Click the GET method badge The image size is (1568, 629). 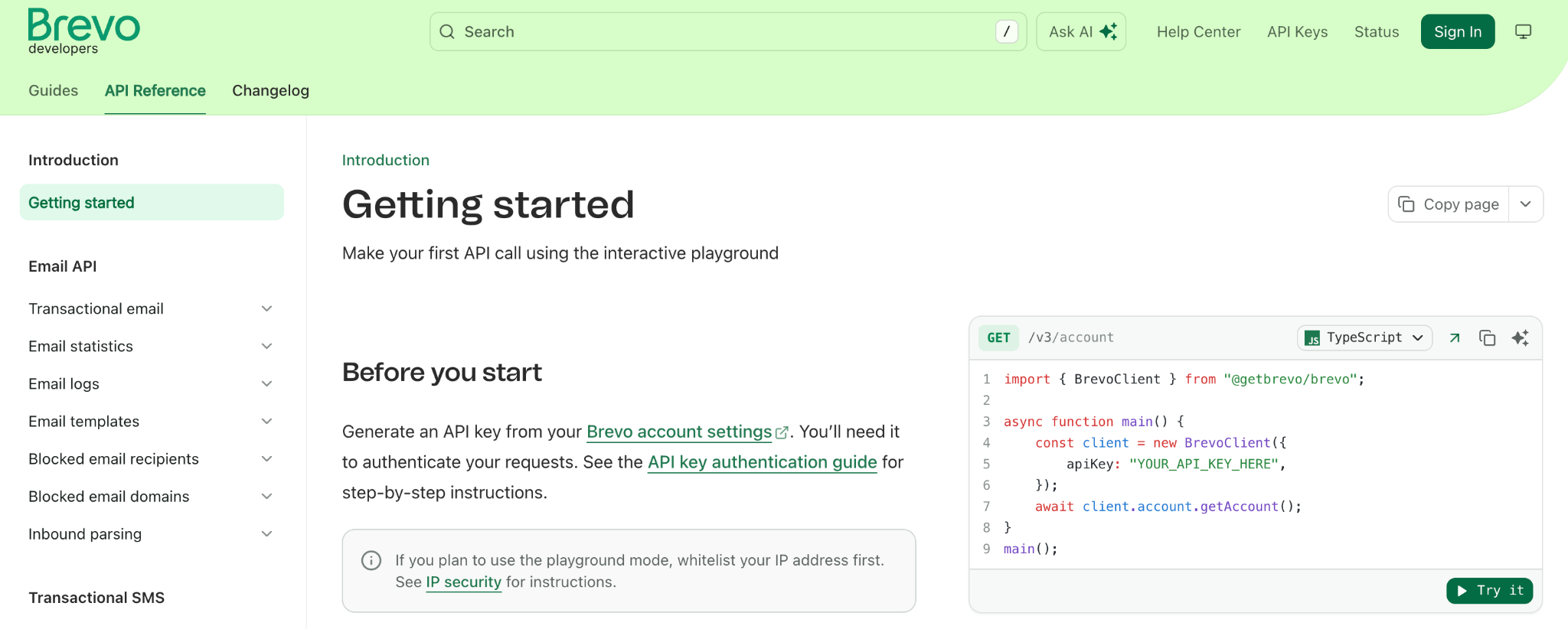click(x=998, y=337)
